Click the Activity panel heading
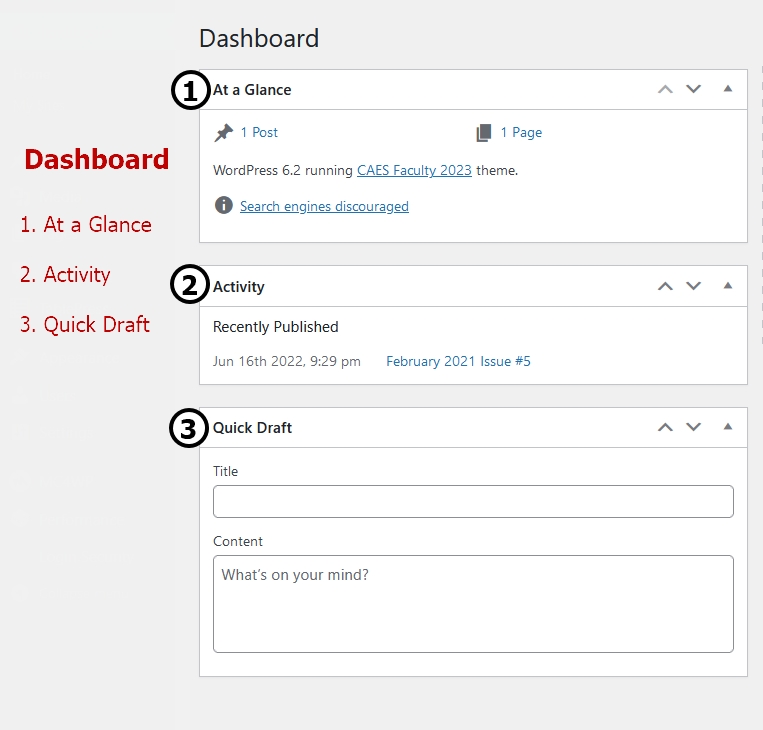 point(238,287)
